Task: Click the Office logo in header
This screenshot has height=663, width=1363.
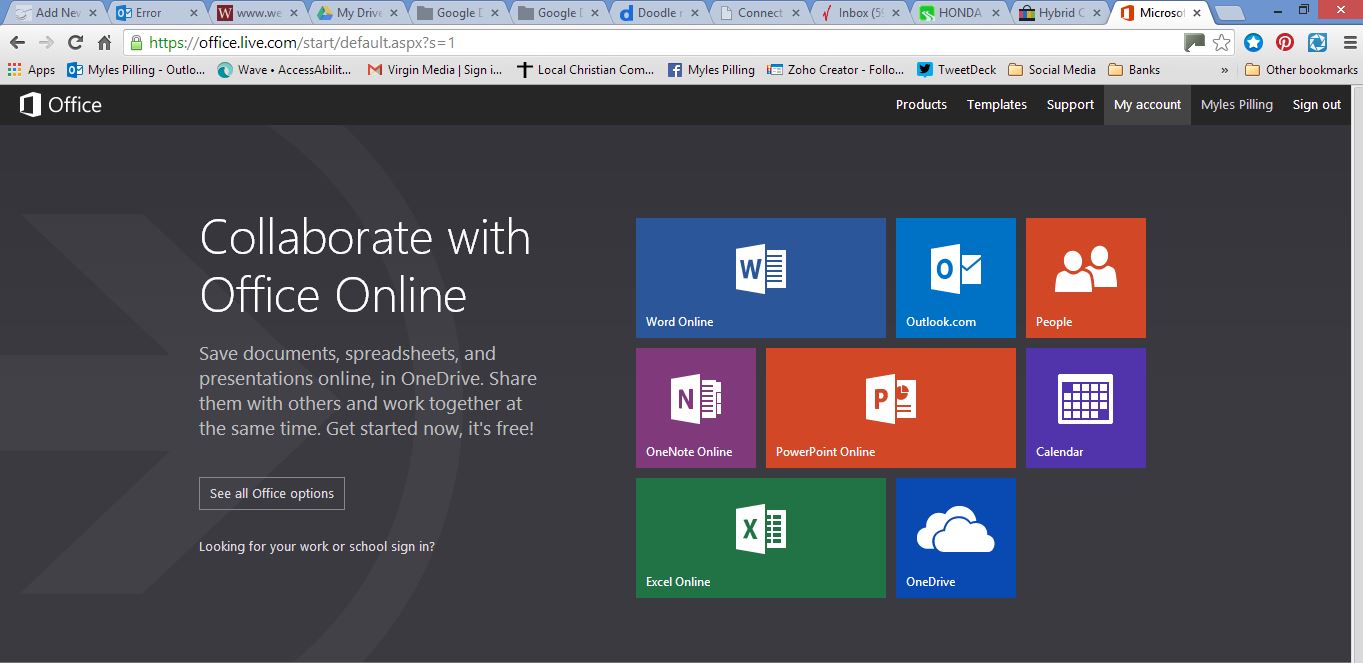Action: (61, 105)
